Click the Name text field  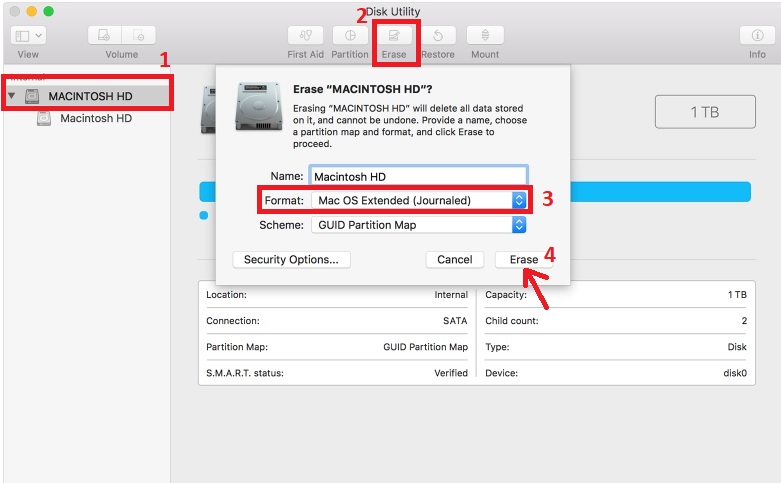[x=418, y=176]
